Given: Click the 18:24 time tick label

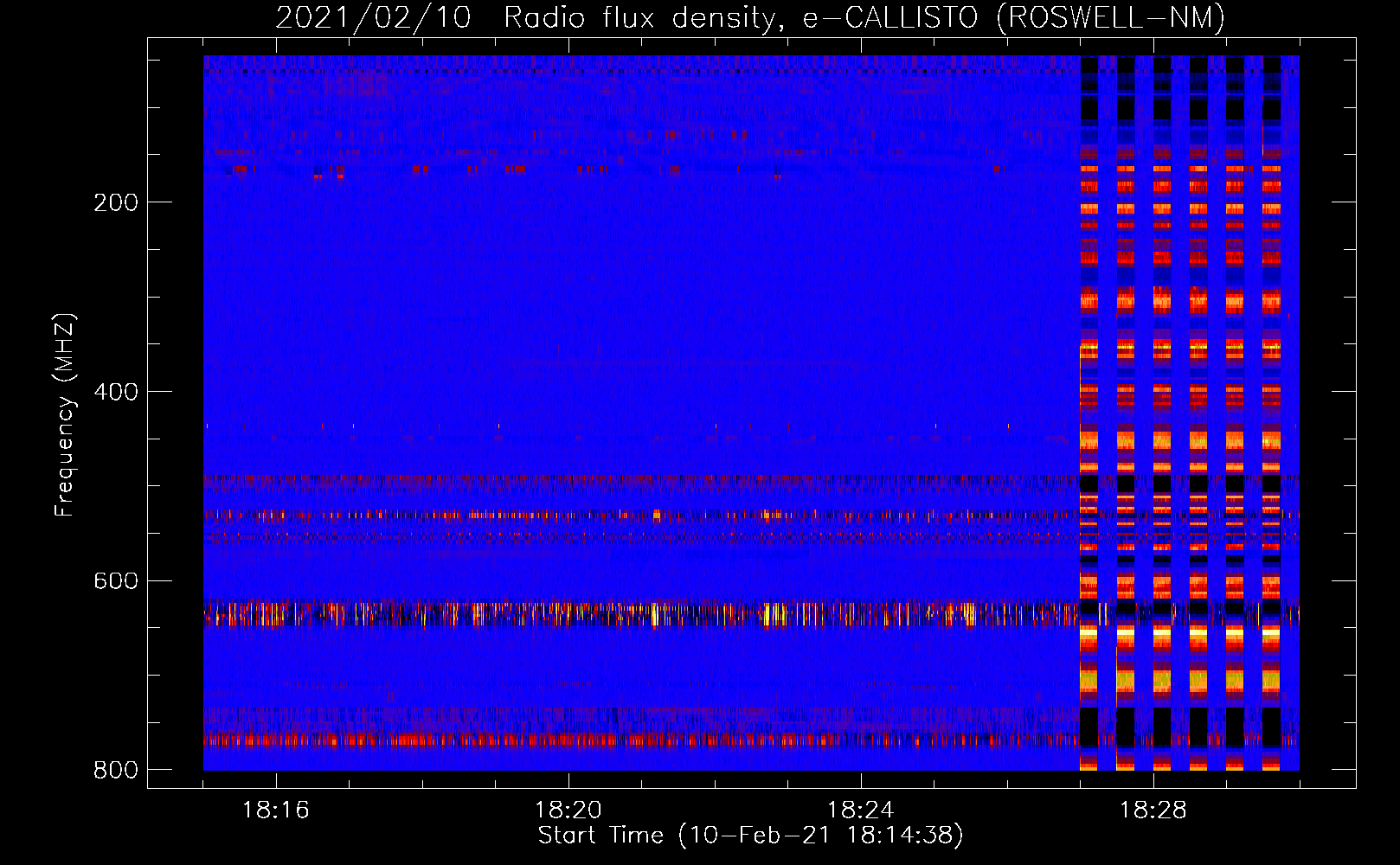Looking at the screenshot, I should tap(861, 811).
